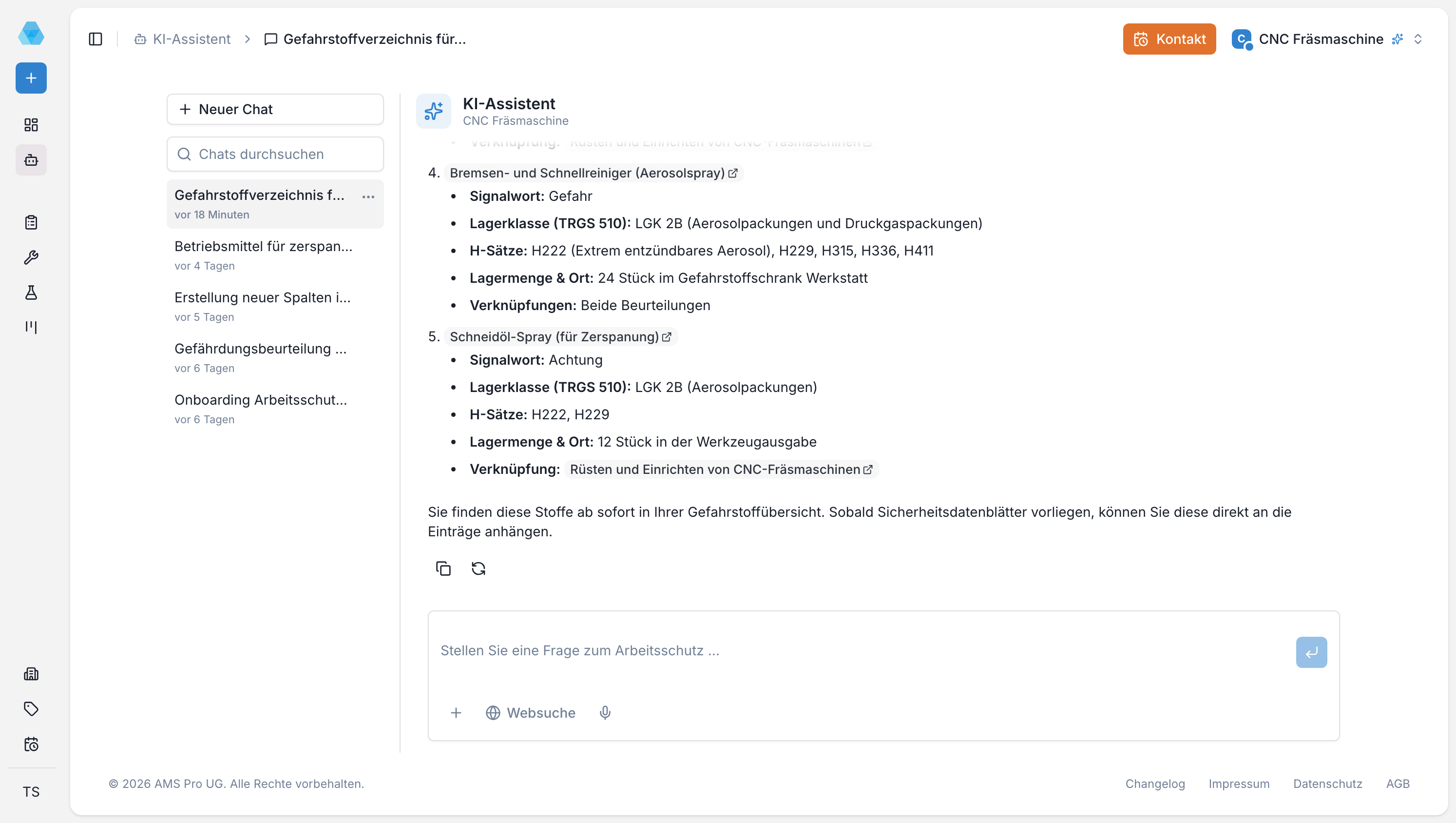Open options menu for Gefahrstoffverzeichnis chat
Screen dimensions: 1456x823
368,197
